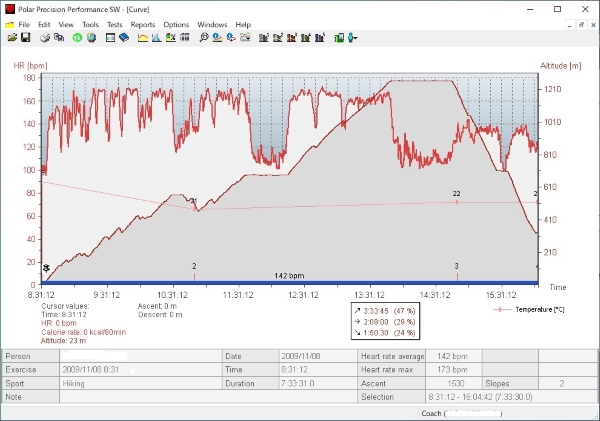Click the bar chart icon numbered 4
This screenshot has width=600, height=421.
[306, 38]
